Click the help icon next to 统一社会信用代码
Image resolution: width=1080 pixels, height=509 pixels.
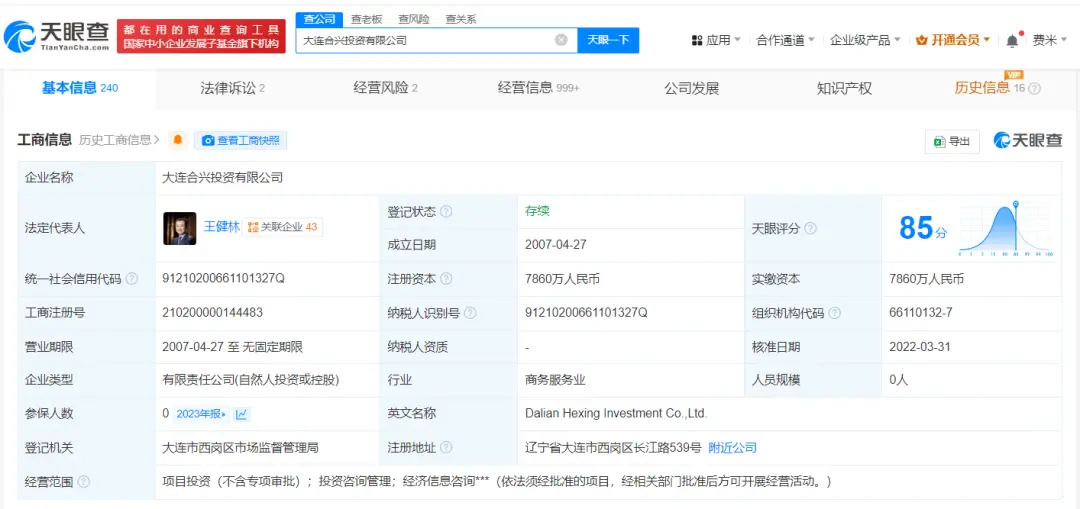(x=132, y=279)
